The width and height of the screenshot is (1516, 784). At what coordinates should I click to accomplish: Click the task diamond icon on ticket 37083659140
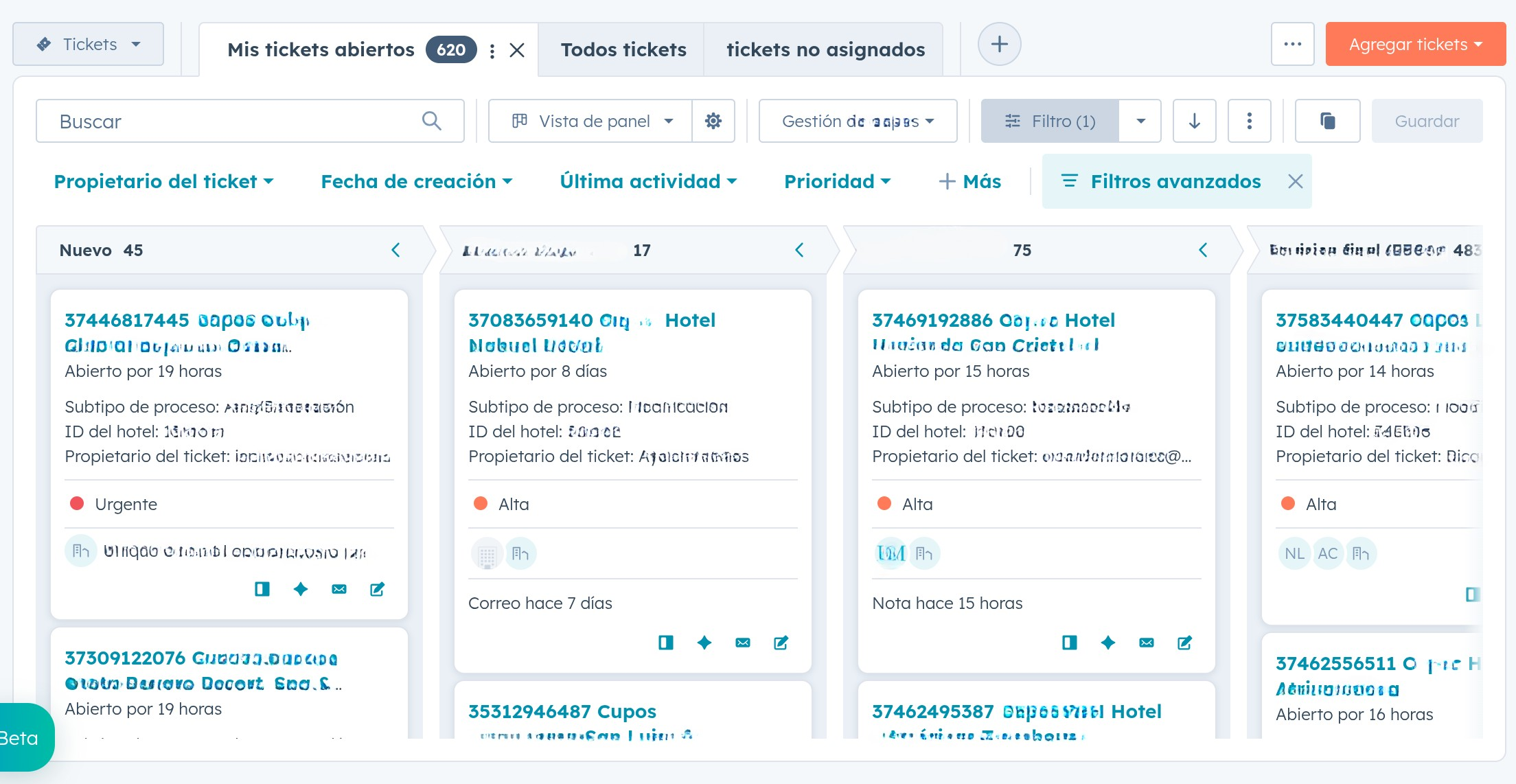pyautogui.click(x=704, y=643)
